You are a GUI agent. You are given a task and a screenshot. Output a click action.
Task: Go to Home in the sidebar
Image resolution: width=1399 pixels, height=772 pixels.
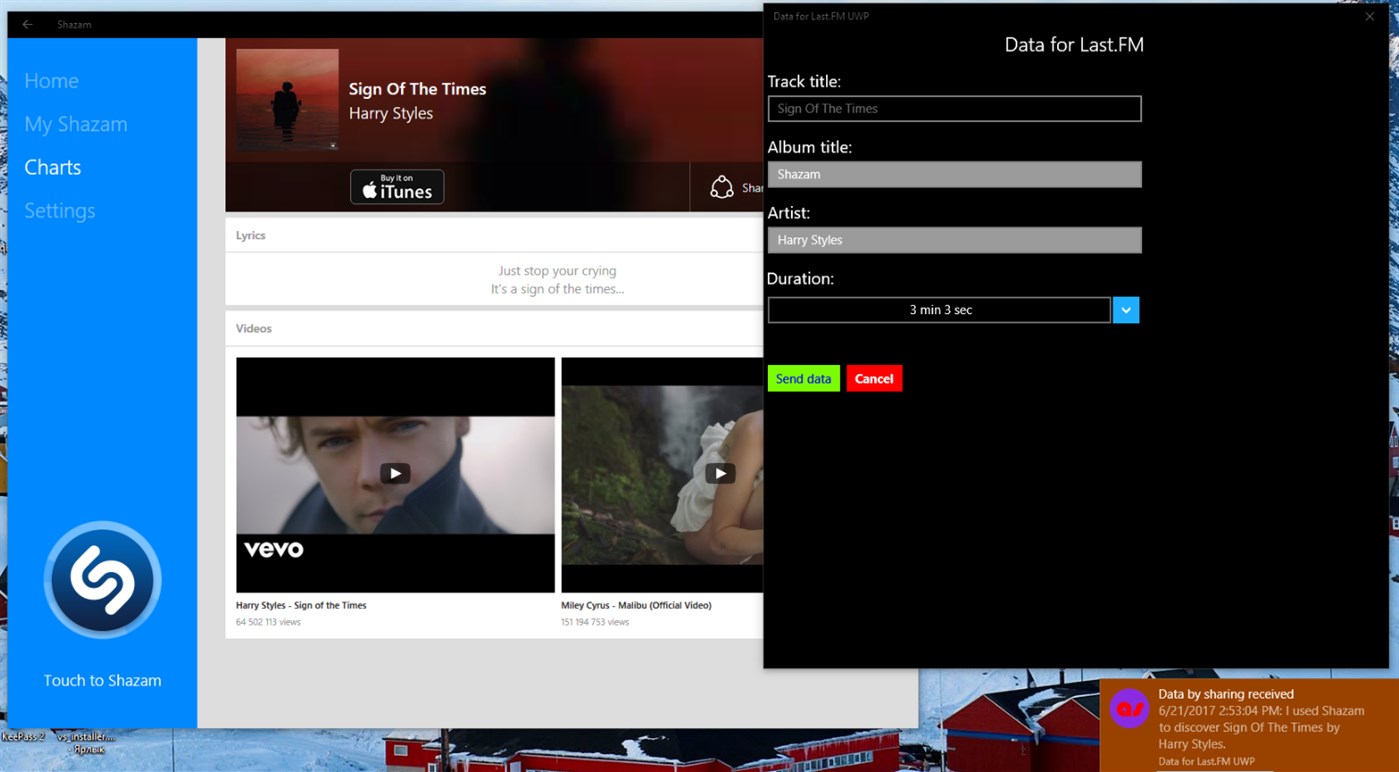tap(51, 81)
